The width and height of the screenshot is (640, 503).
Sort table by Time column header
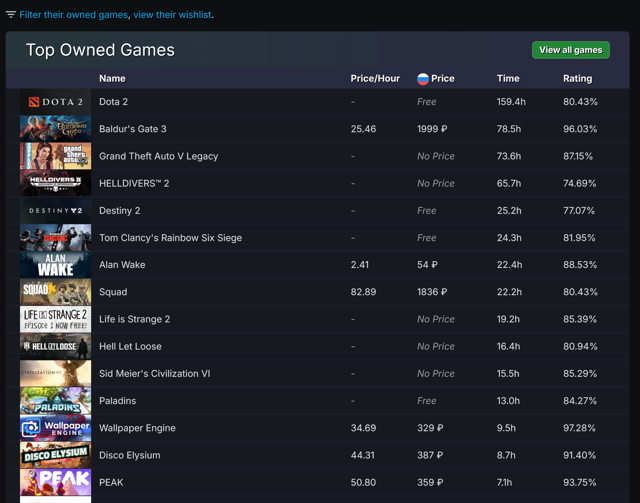(x=508, y=78)
